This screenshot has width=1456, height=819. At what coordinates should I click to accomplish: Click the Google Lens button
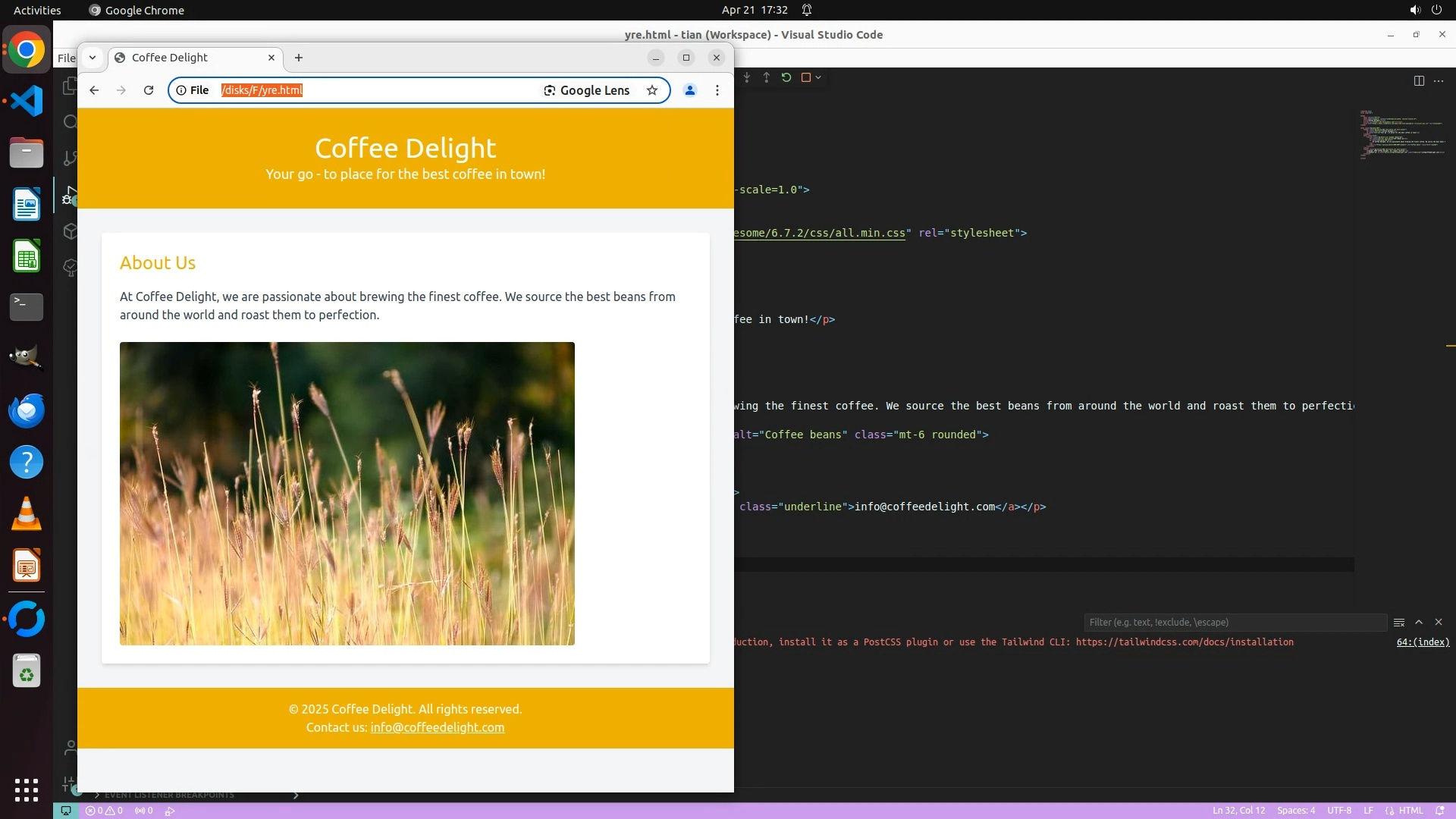click(x=587, y=90)
